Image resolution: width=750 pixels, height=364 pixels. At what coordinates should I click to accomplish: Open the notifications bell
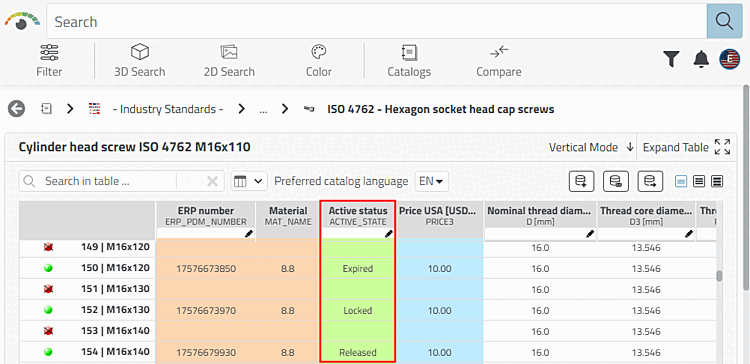pyautogui.click(x=701, y=59)
